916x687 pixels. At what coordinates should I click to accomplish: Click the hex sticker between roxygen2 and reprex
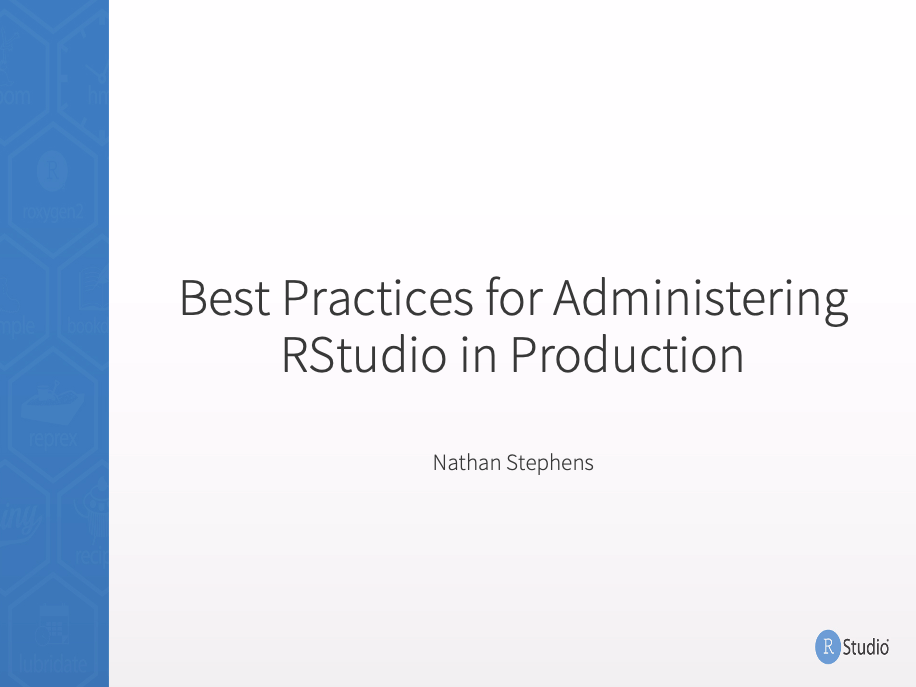90,300
